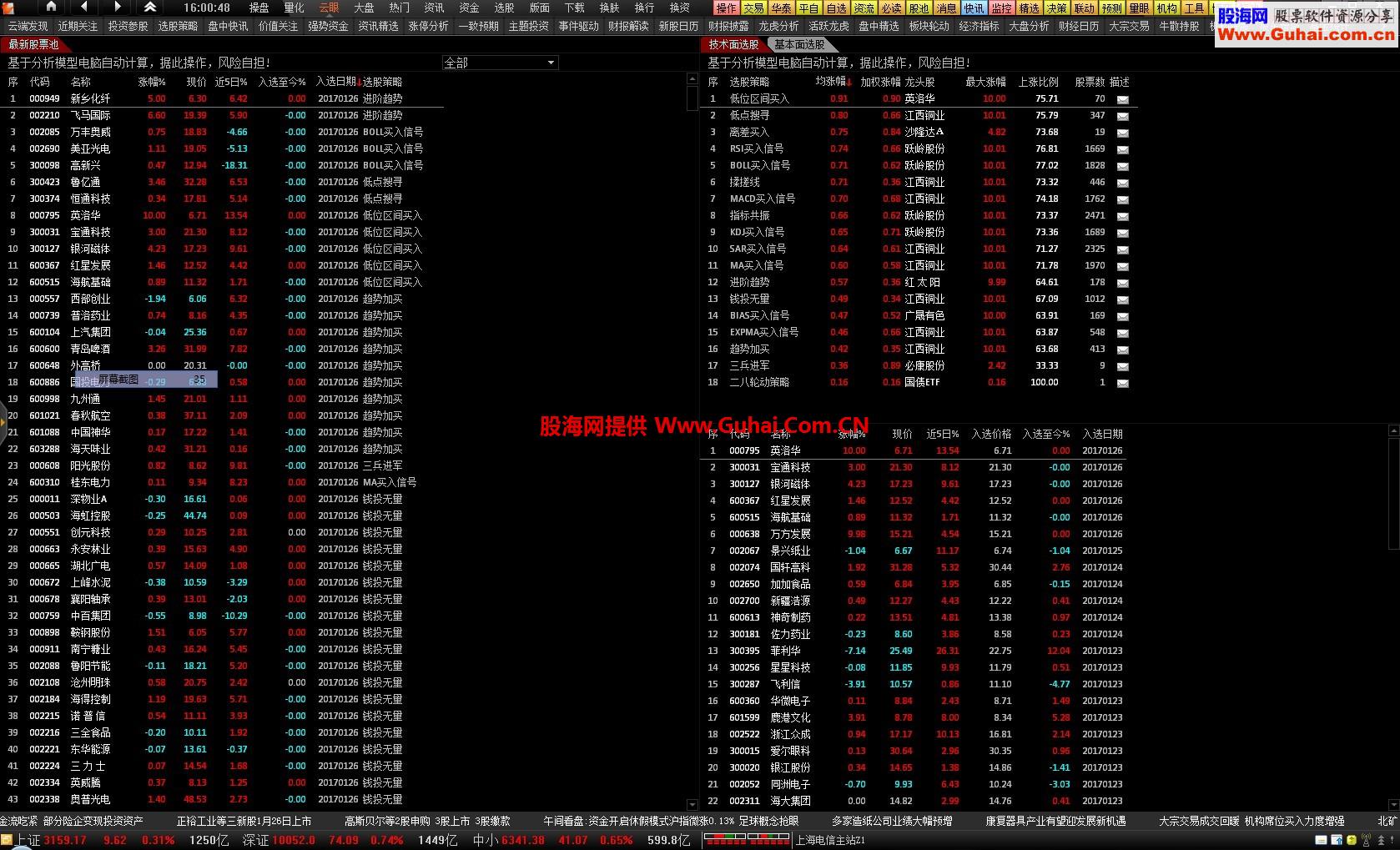The width and height of the screenshot is (1400, 850).
Task: Click the 深证 index value 10052.0
Action: [293, 840]
